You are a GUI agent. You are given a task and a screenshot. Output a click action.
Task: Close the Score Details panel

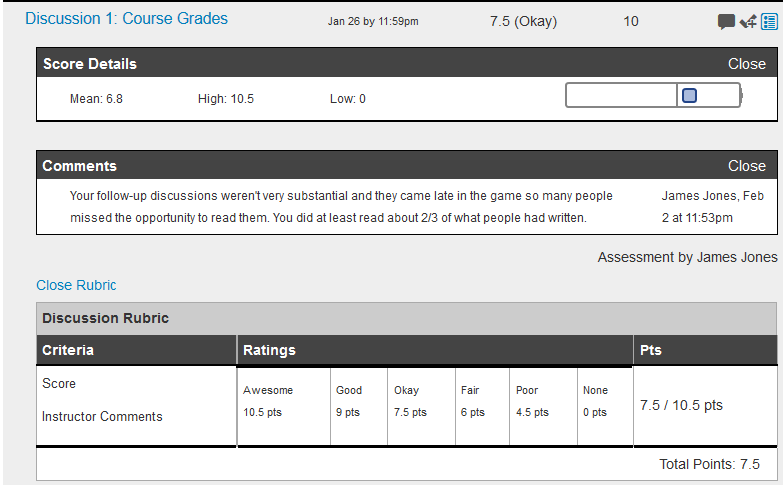746,64
